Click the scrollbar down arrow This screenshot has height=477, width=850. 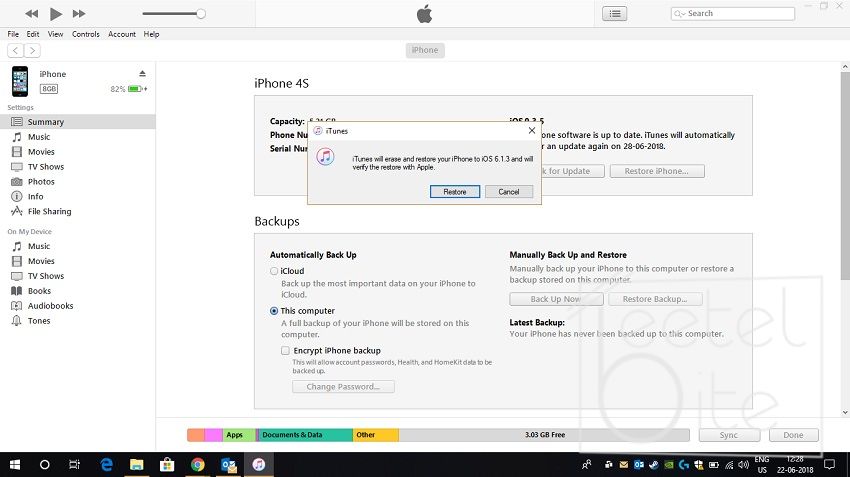(845, 412)
